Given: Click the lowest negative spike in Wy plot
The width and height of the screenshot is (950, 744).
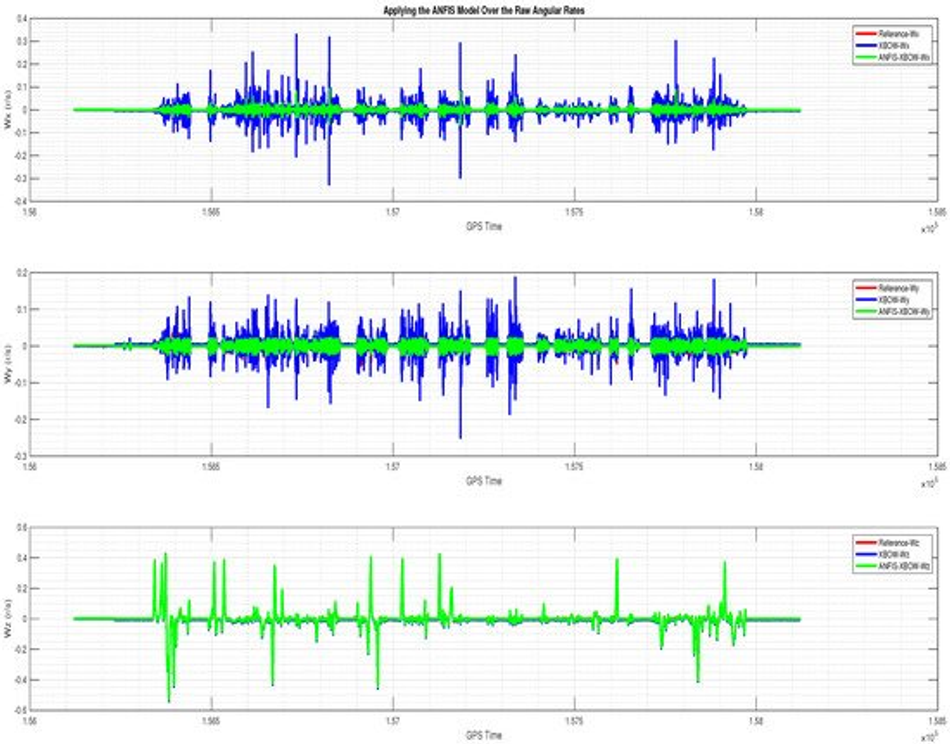Looking at the screenshot, I should pyautogui.click(x=460, y=435).
